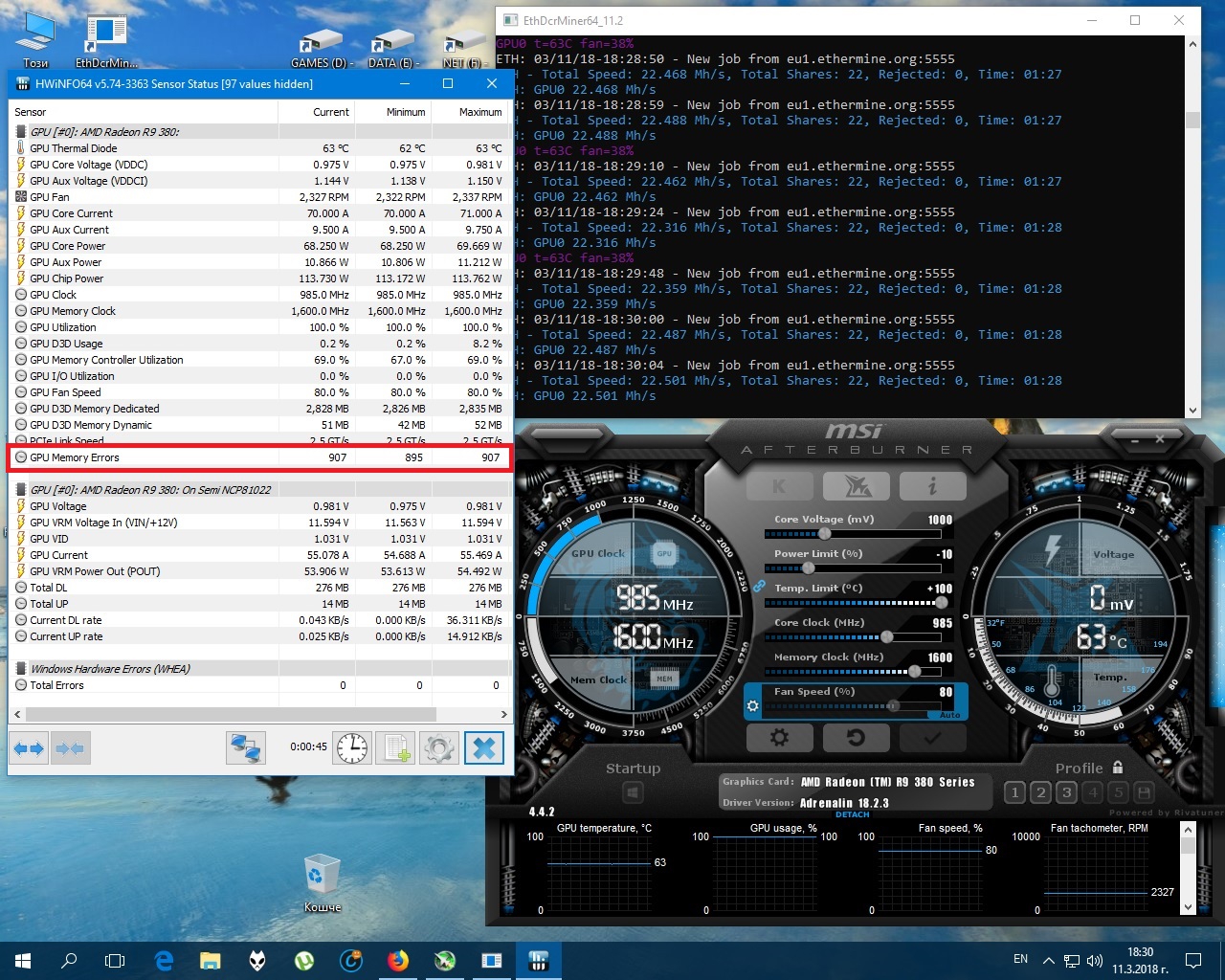The width and height of the screenshot is (1225, 980).
Task: Adjust the Power Limit (%) slider
Action: 809,568
